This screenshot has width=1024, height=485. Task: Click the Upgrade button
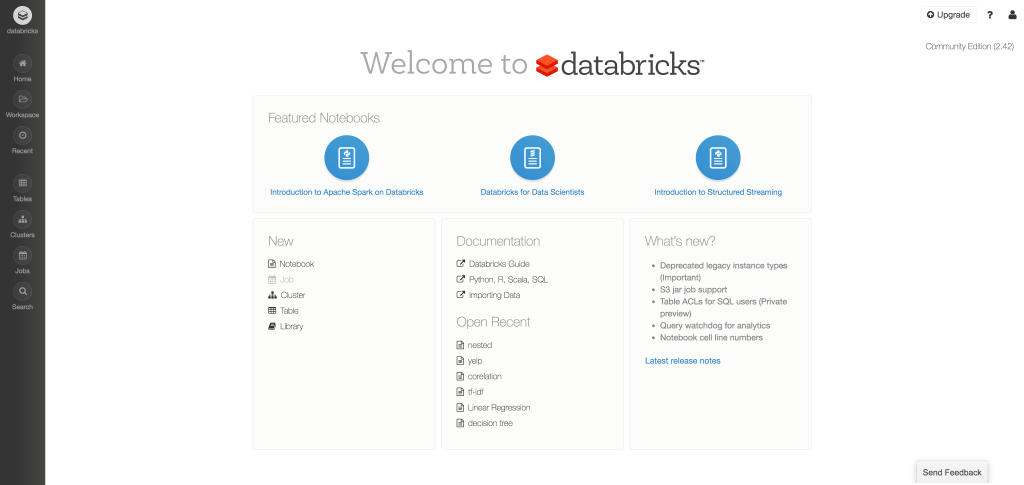click(x=948, y=15)
